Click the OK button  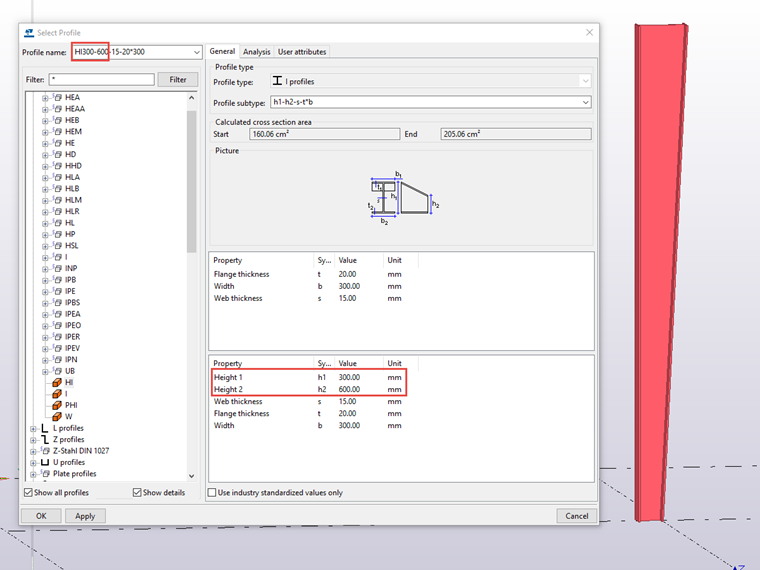[x=41, y=516]
